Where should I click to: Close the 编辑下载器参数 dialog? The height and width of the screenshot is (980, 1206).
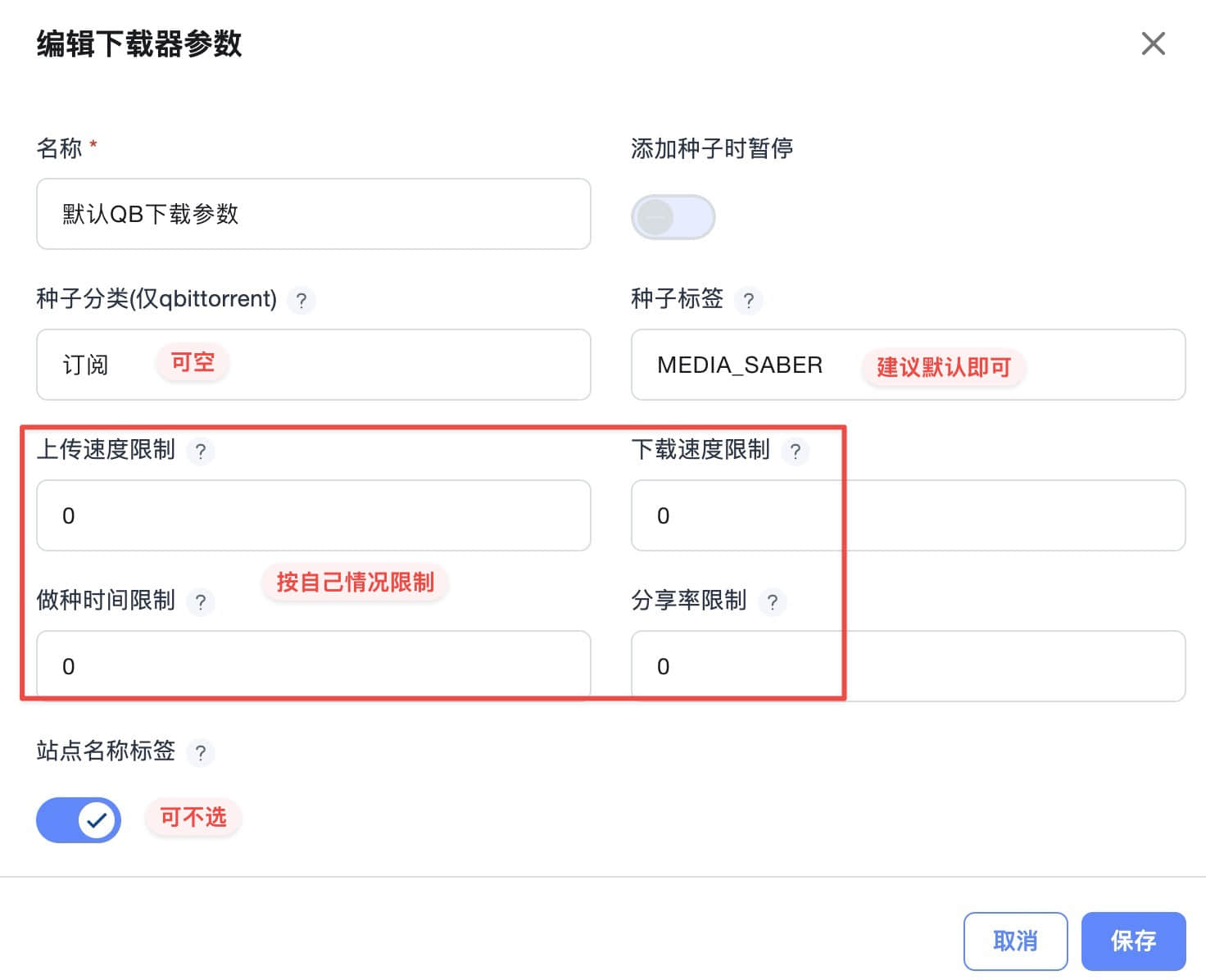click(1153, 43)
